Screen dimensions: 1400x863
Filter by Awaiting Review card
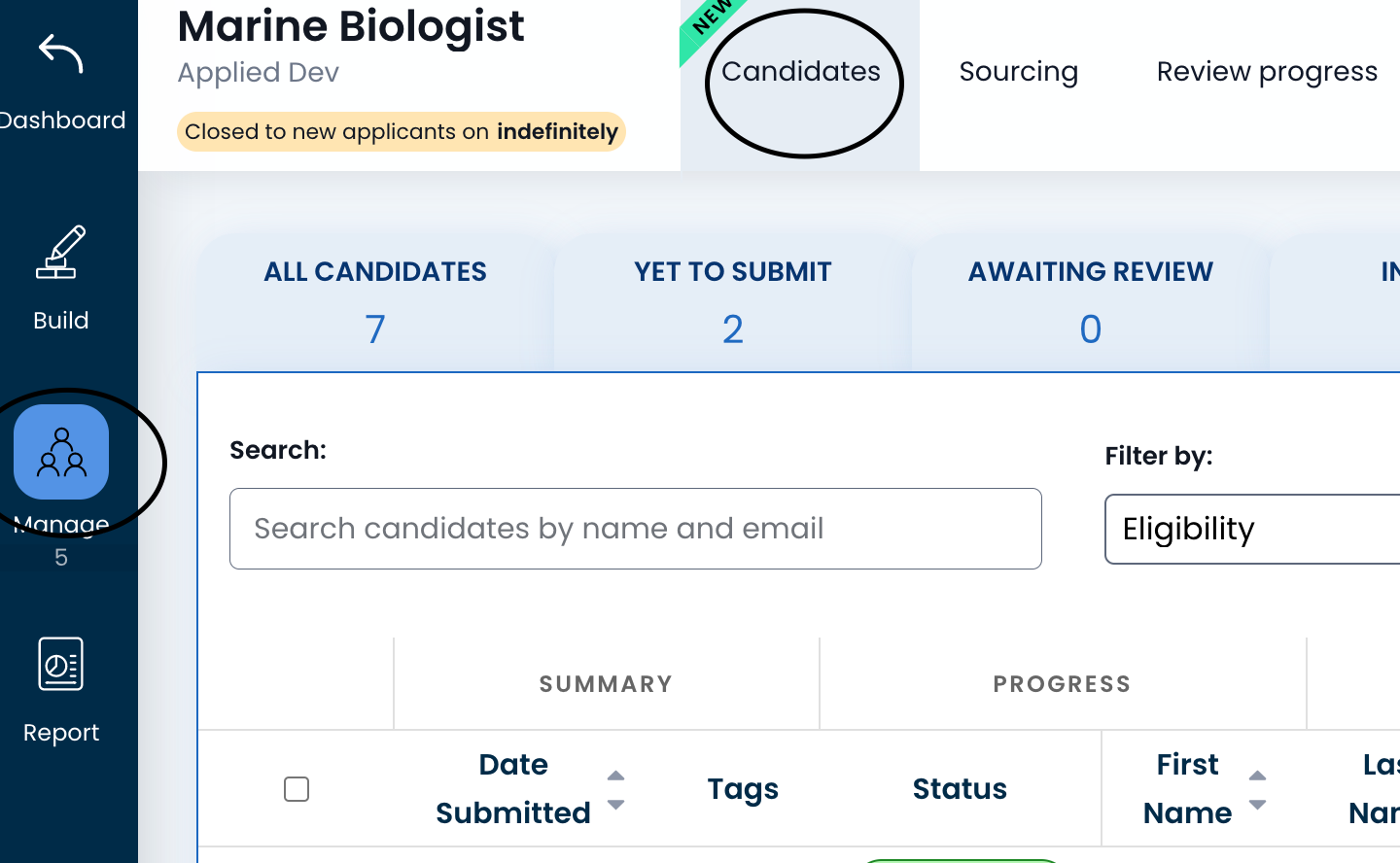point(1090,301)
